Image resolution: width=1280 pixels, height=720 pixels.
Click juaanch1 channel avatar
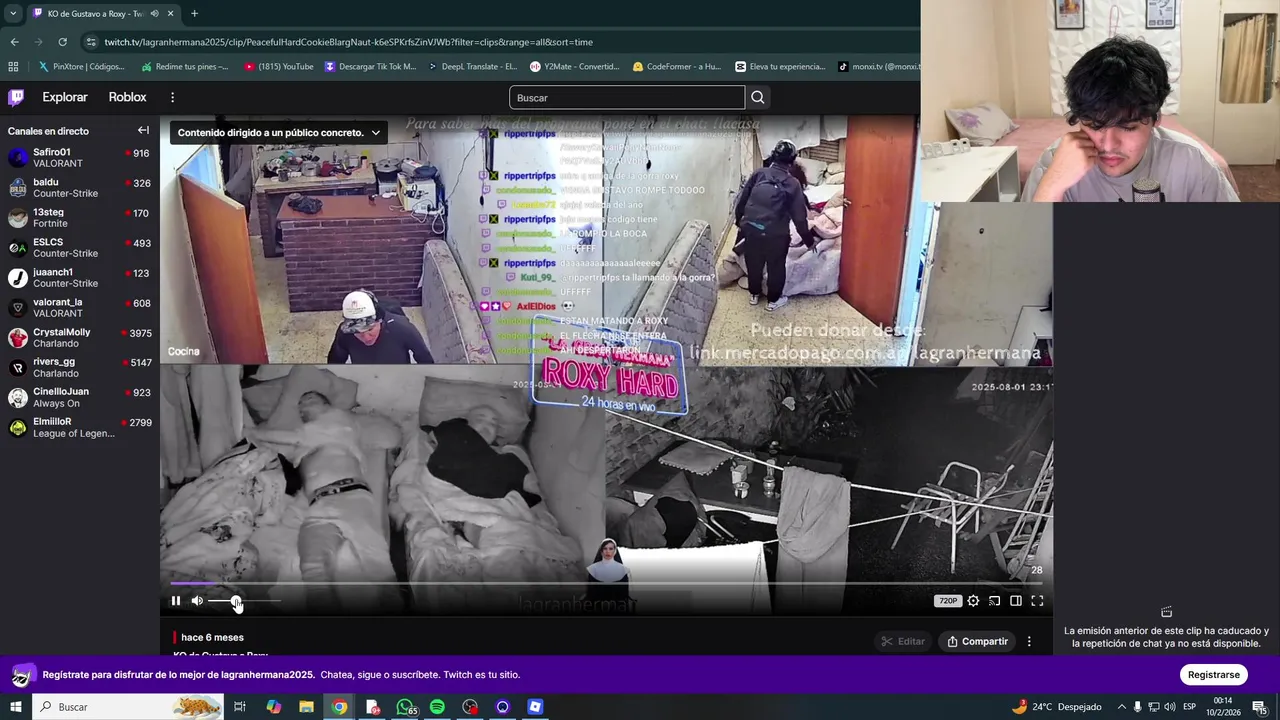[17, 278]
